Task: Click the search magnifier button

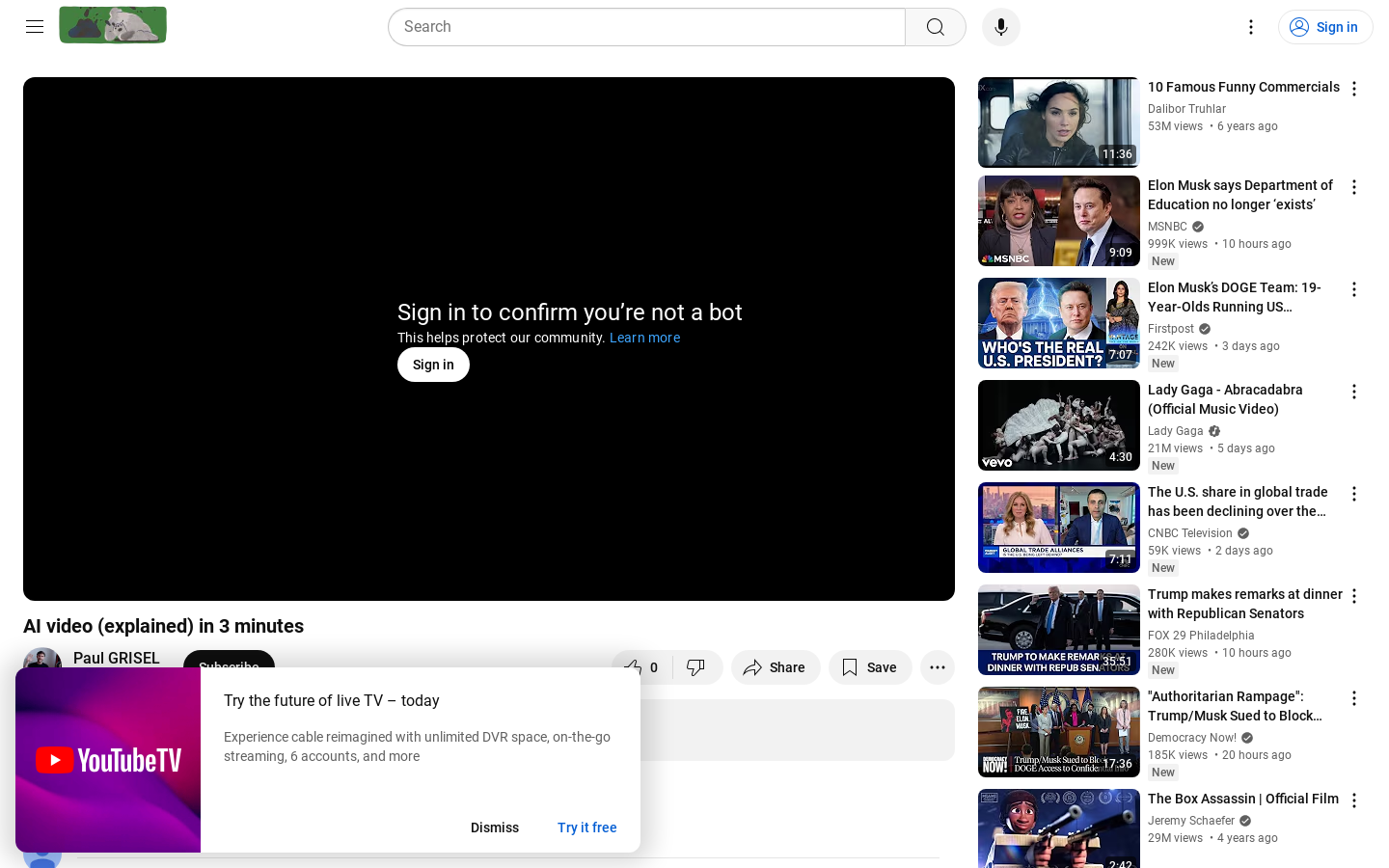Action: [936, 27]
